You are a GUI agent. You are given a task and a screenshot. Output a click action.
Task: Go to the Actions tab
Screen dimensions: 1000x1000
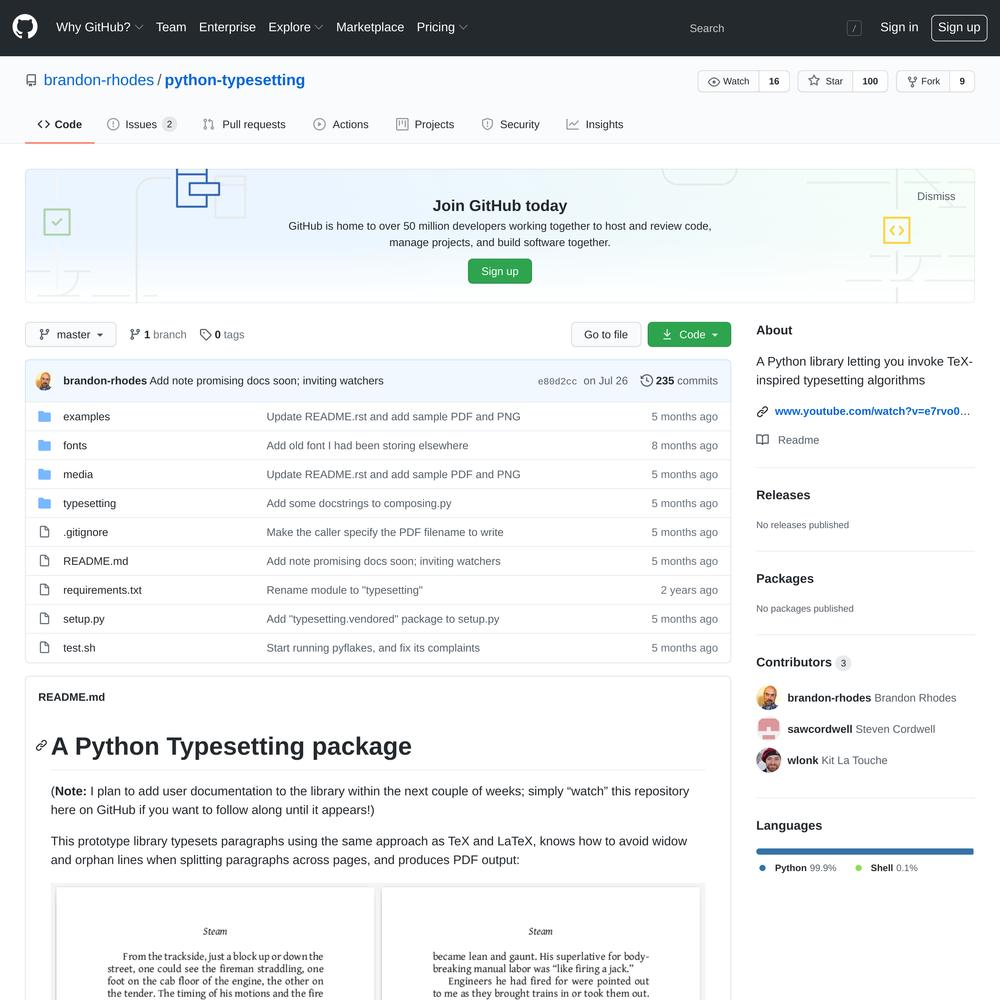pyautogui.click(x=341, y=124)
